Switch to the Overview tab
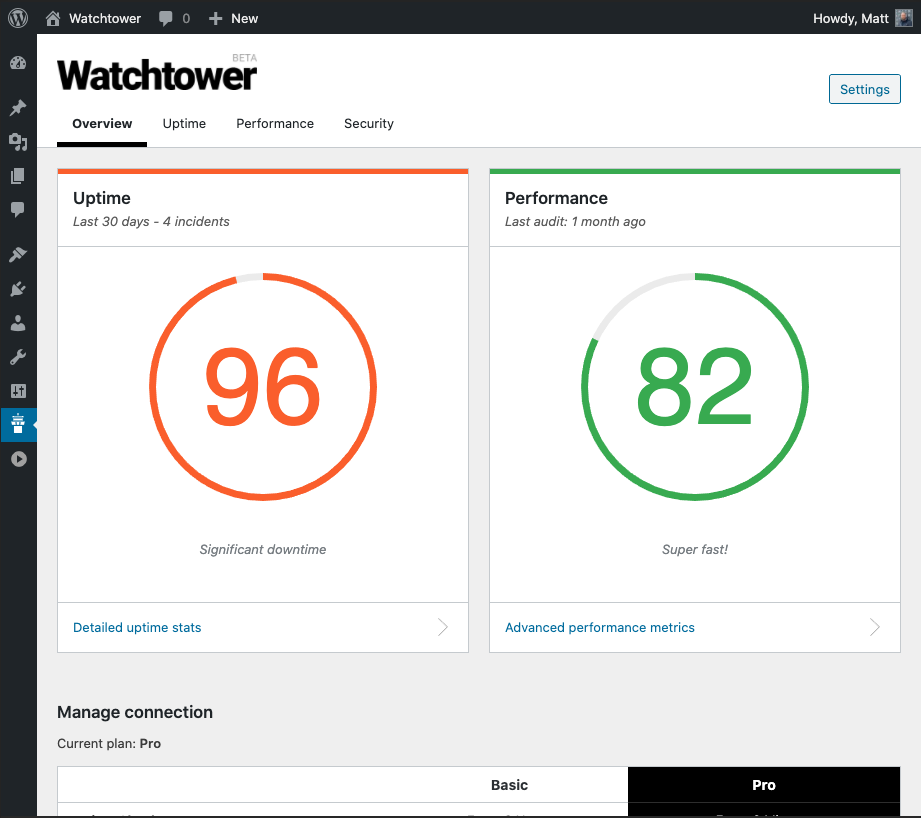 point(102,123)
